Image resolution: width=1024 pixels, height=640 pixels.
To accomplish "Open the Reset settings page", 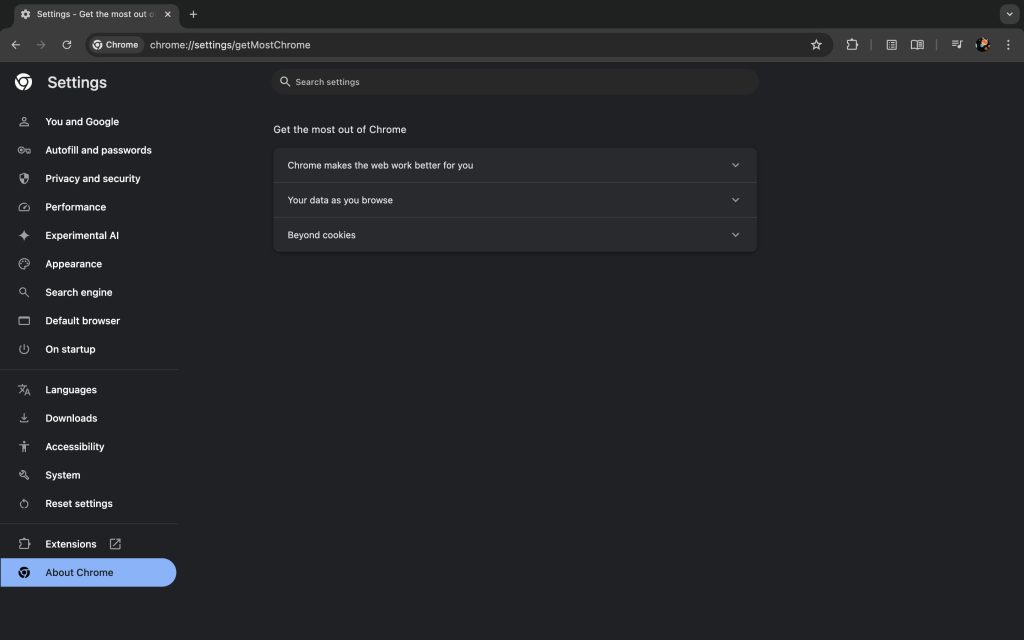I will [78, 504].
